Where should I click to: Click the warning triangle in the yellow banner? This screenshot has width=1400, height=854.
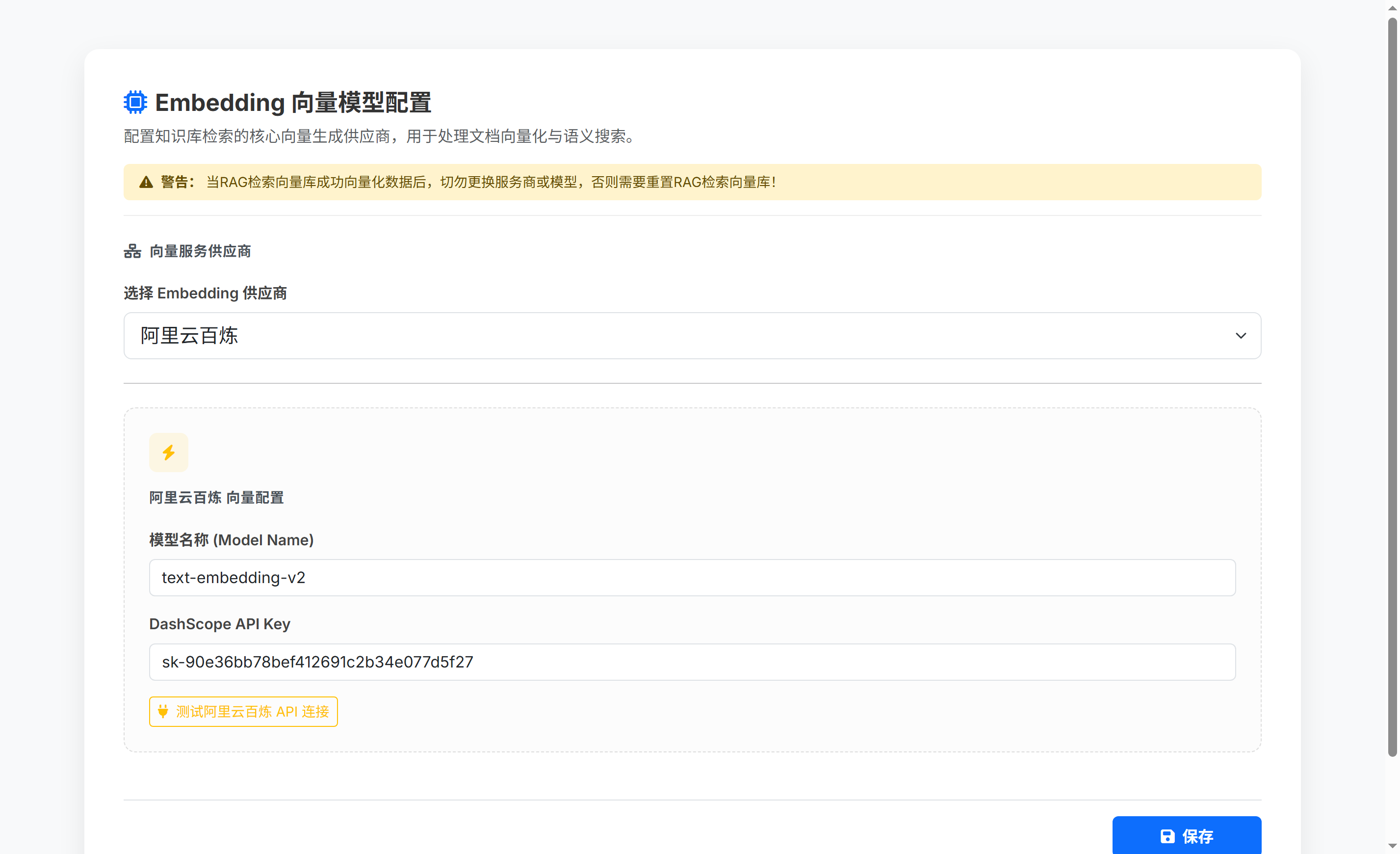[146, 183]
